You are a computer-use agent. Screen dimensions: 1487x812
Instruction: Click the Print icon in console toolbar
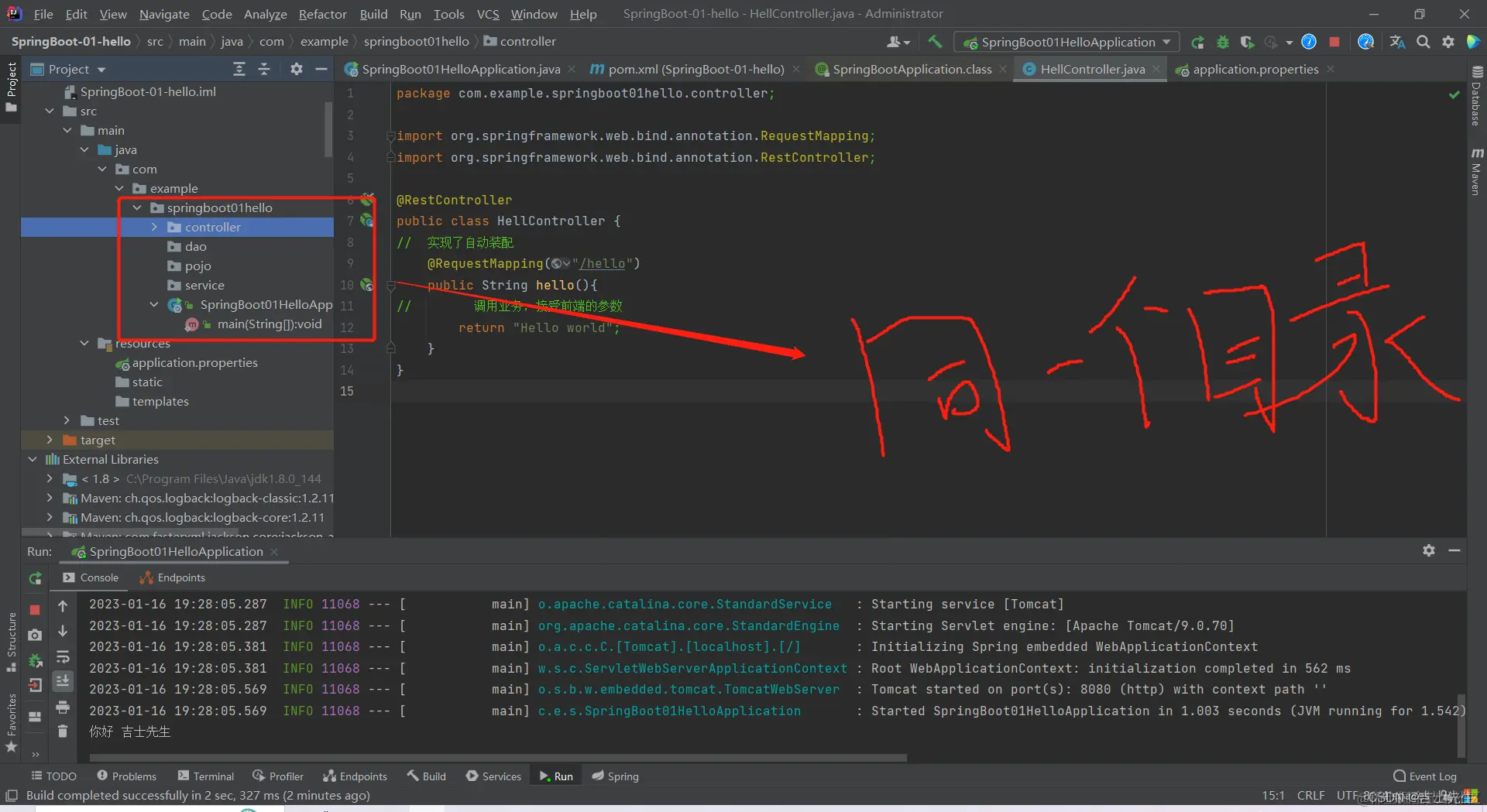pyautogui.click(x=63, y=707)
